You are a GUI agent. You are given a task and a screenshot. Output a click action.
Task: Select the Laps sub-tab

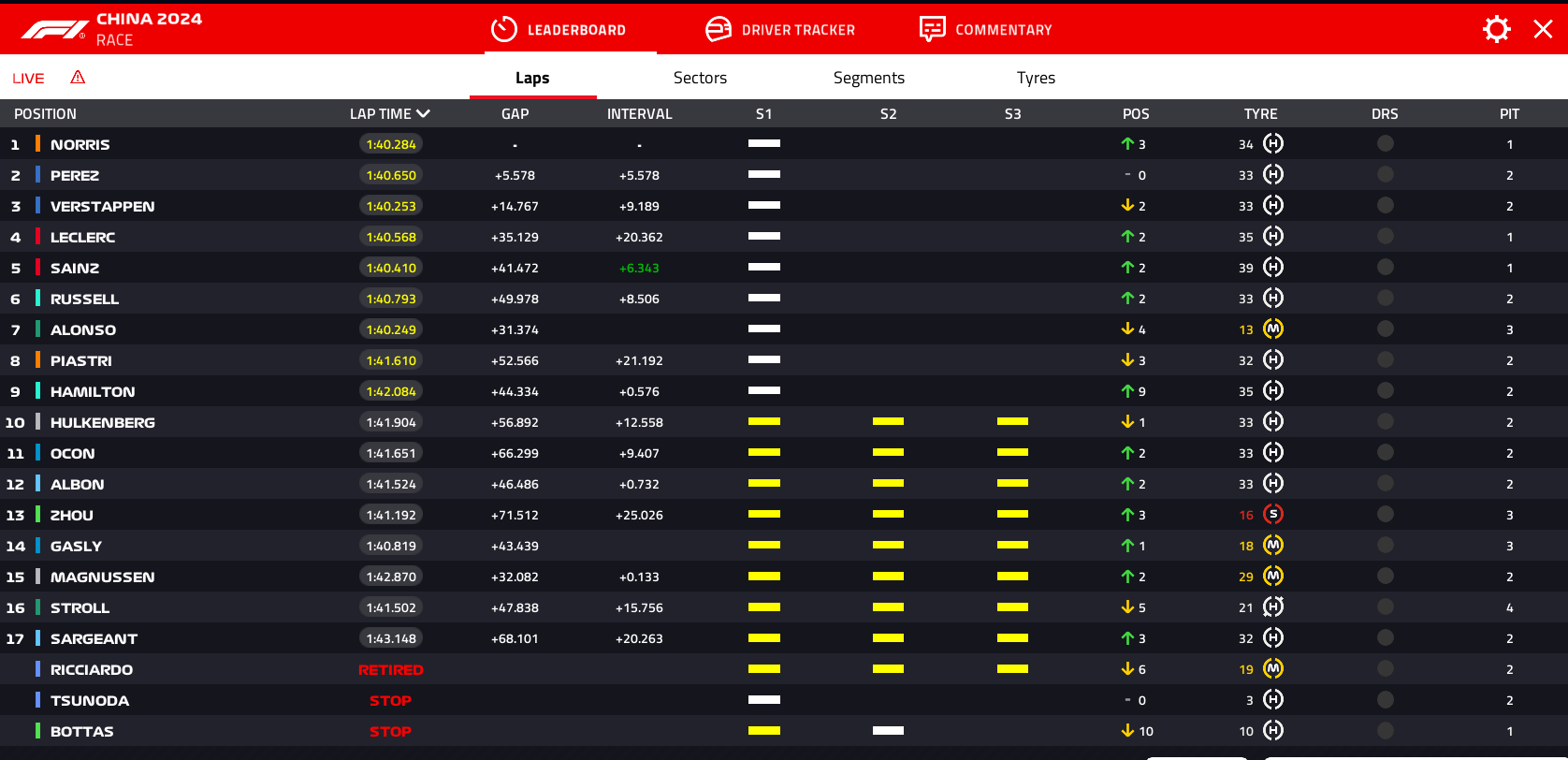tap(532, 78)
